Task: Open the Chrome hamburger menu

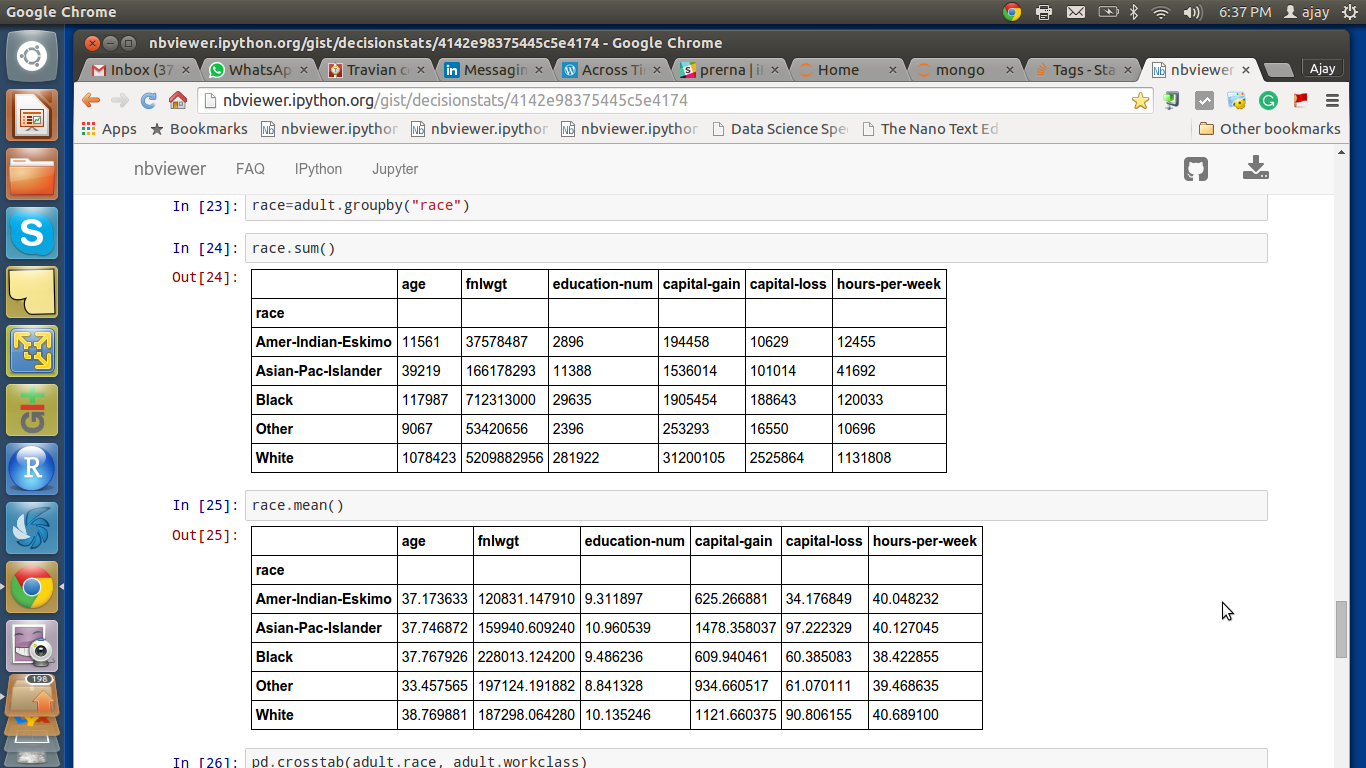Action: (1332, 100)
